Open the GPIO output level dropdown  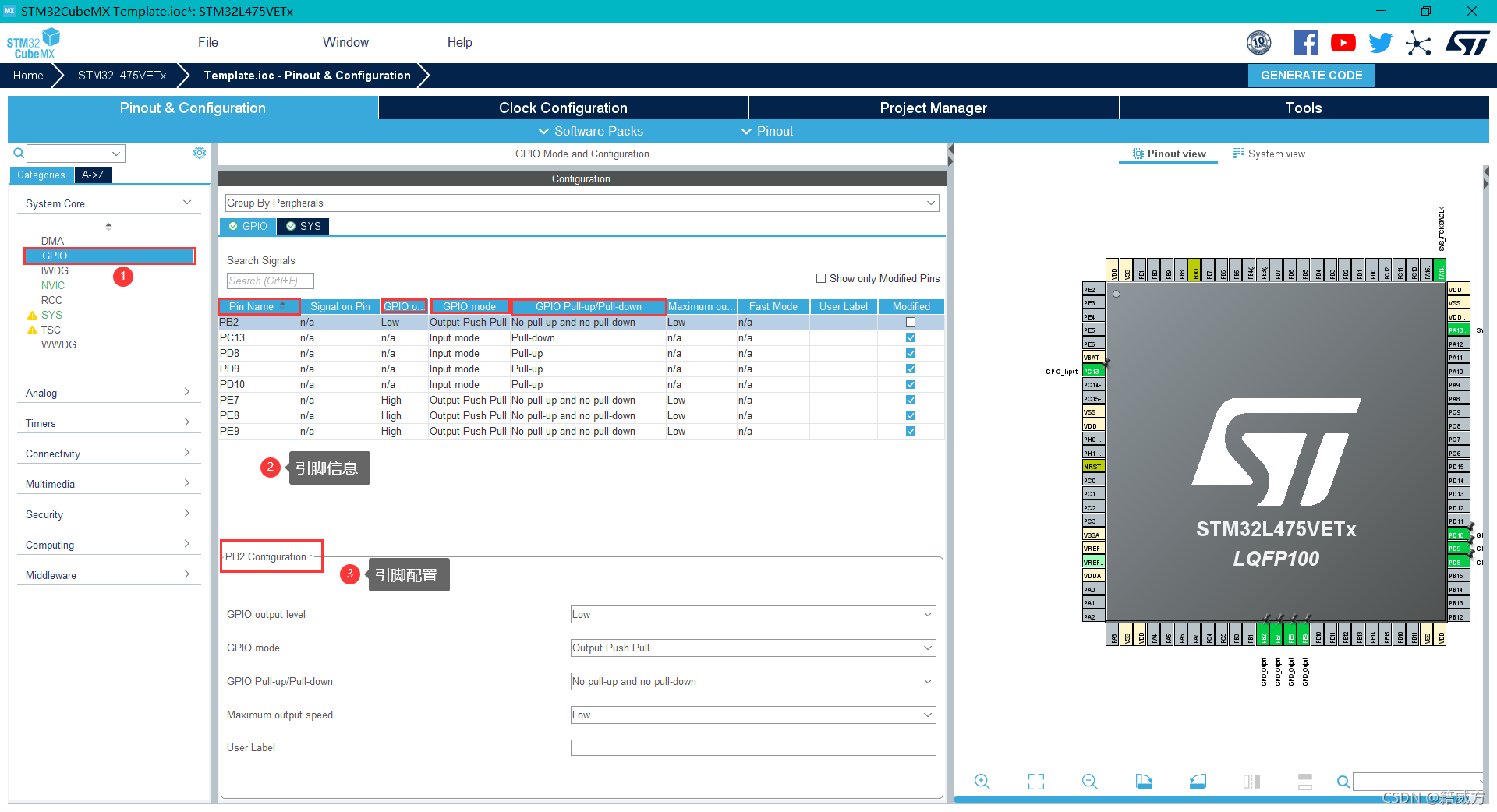tap(753, 614)
